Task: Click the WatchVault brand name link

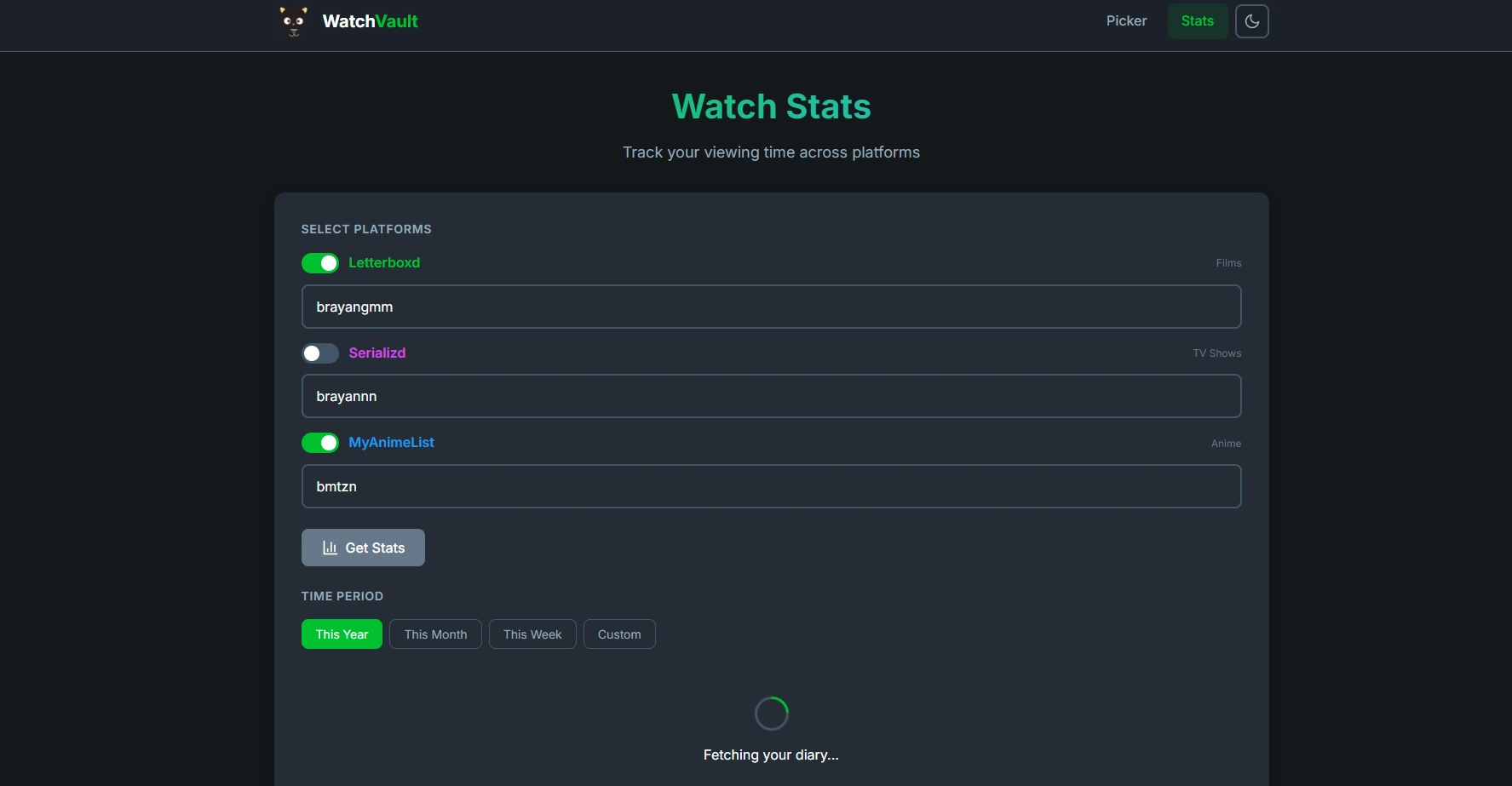Action: point(371,21)
